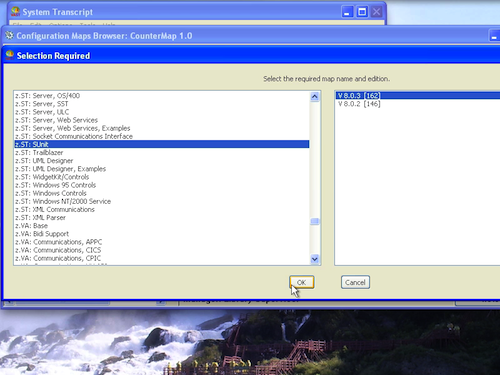Viewport: 500px width, 375px height.
Task: Select z.VA: Communications, APPC
Action: pyautogui.click(x=162, y=242)
